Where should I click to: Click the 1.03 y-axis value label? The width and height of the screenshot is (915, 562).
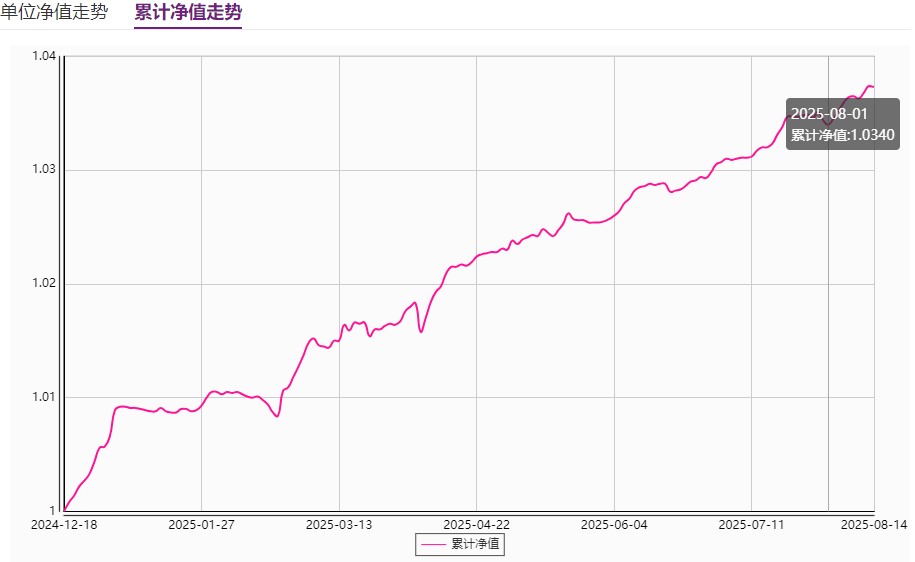pyautogui.click(x=43, y=170)
